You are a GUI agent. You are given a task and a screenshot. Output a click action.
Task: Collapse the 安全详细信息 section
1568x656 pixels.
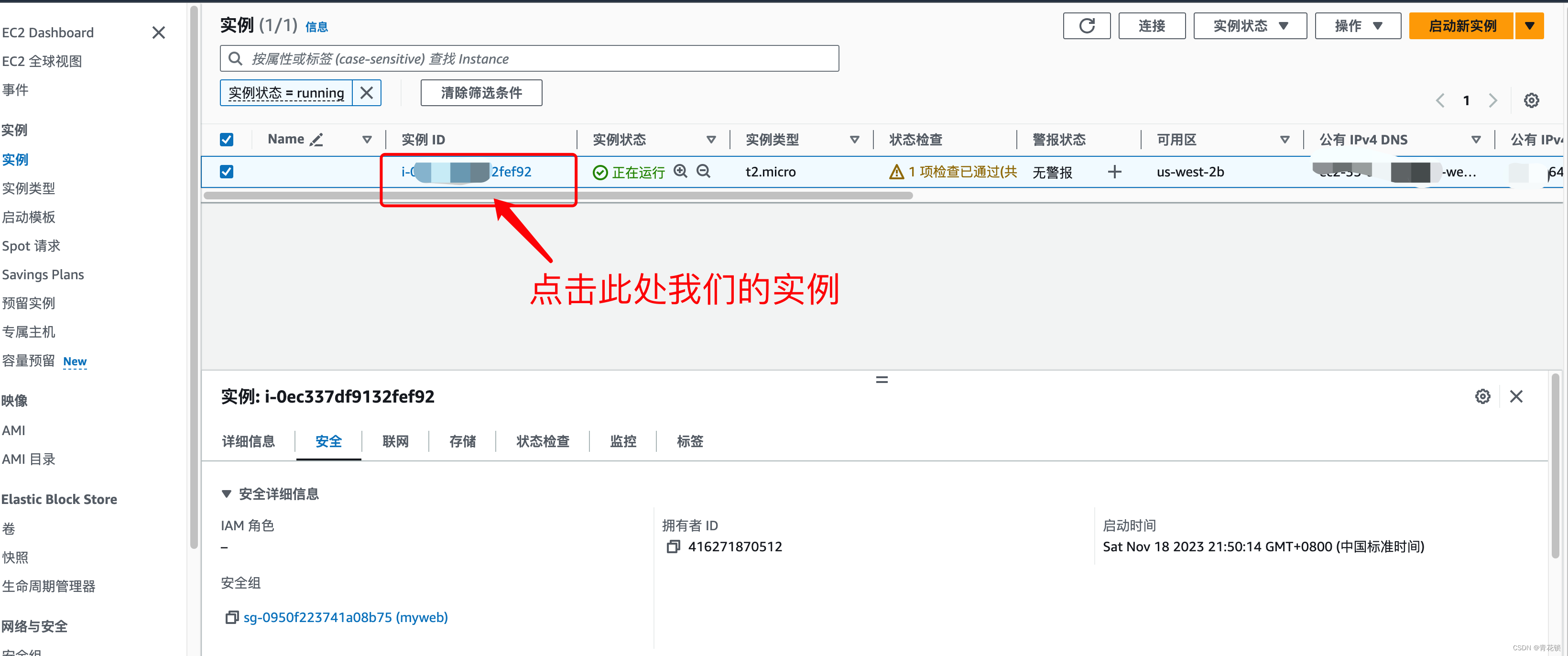(227, 493)
